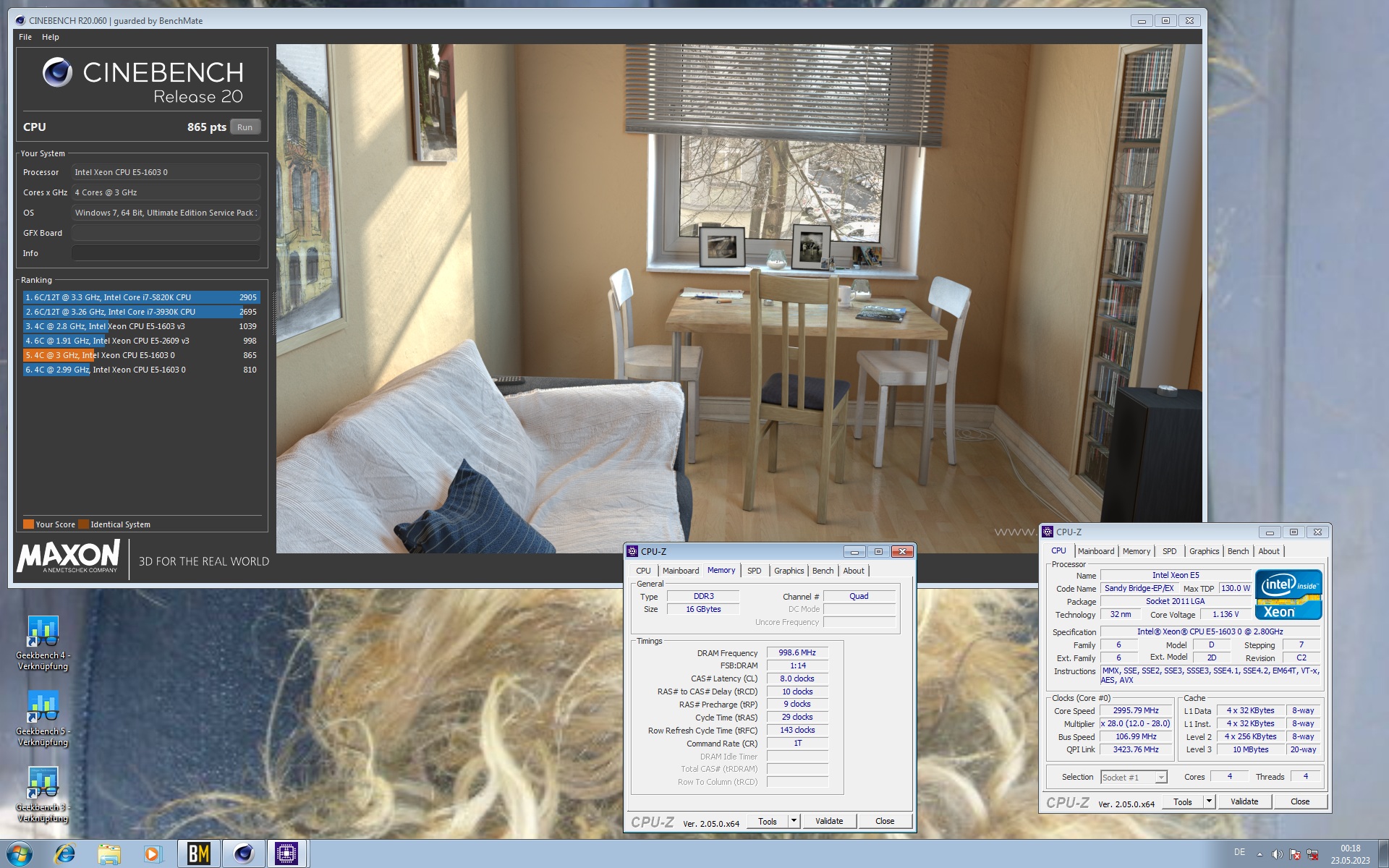This screenshot has height=868, width=1389.
Task: Select ranking entry 4C @ 3 GHz score 865
Action: pyautogui.click(x=141, y=355)
